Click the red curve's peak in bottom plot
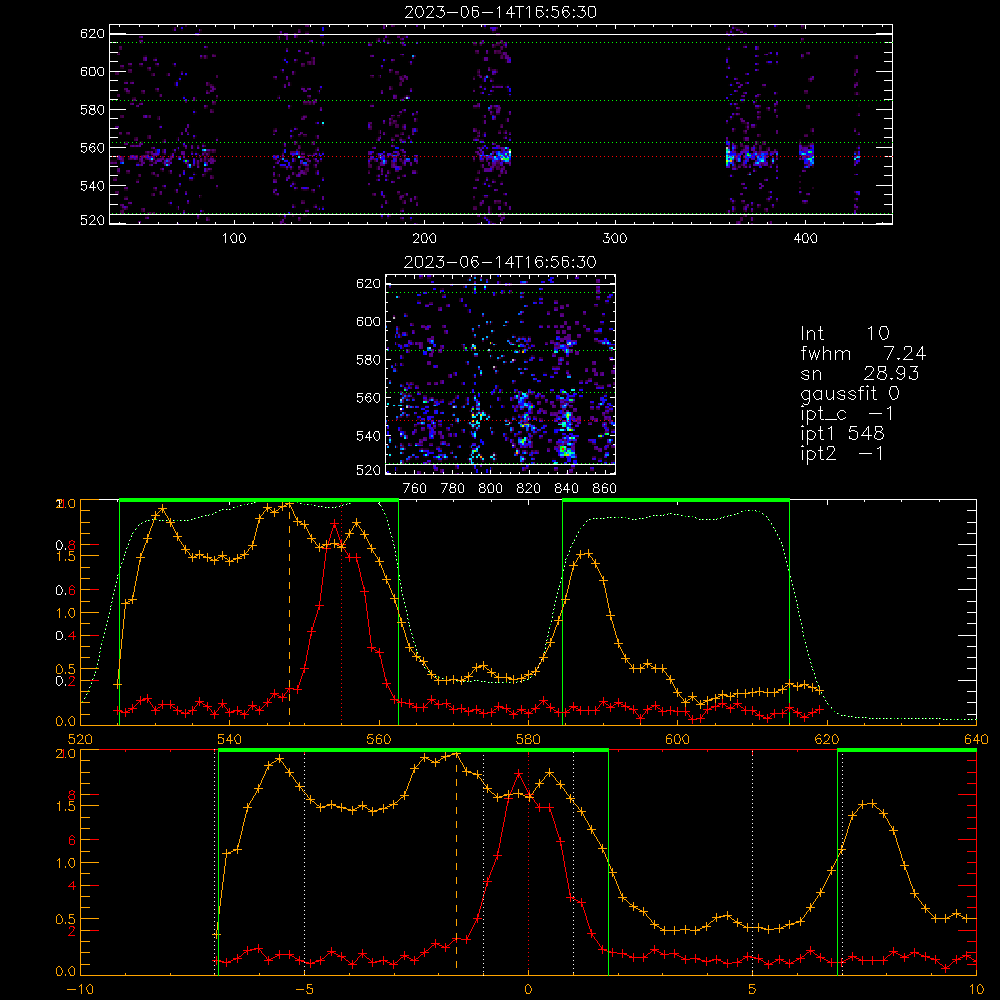This screenshot has width=1000, height=1000. coord(518,774)
